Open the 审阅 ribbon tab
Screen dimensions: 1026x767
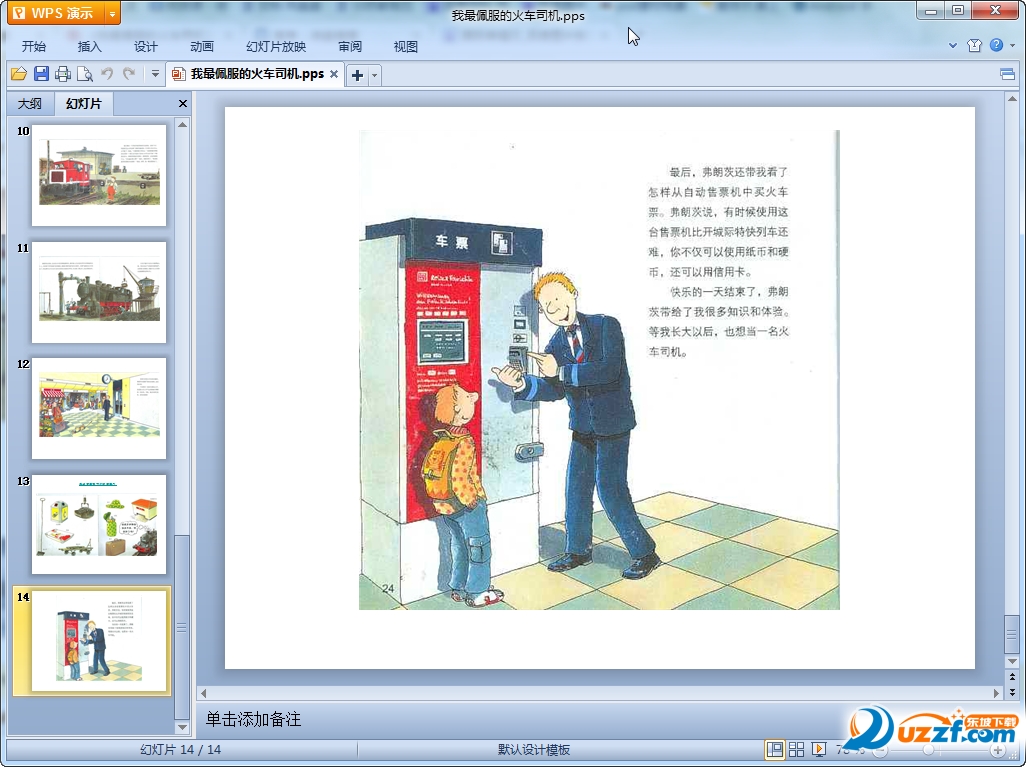click(x=350, y=46)
